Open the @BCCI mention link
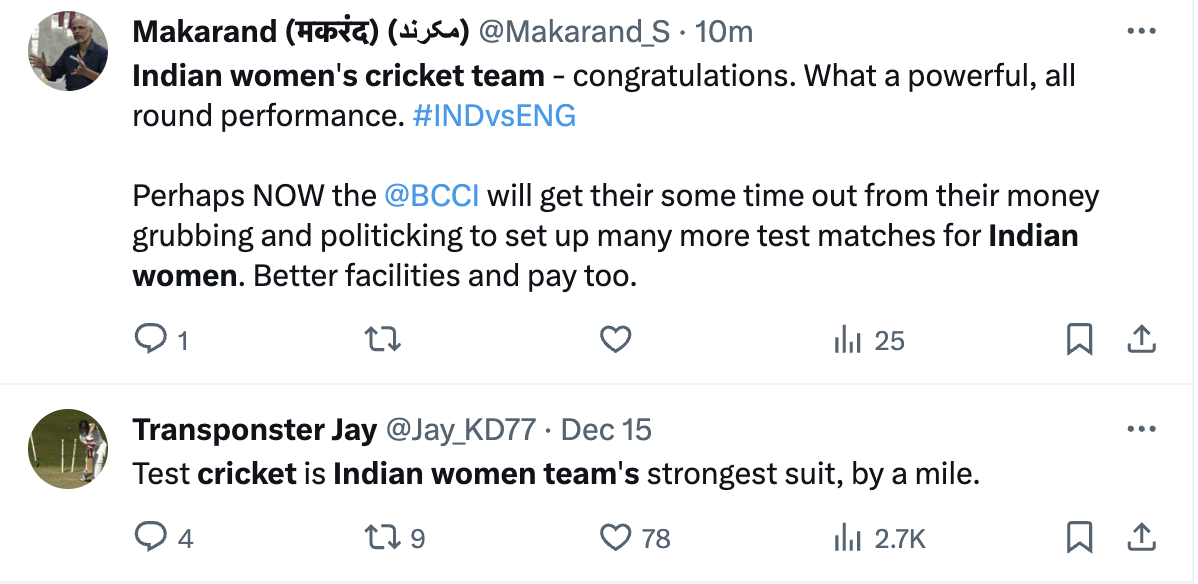This screenshot has width=1198, height=584. 431,195
